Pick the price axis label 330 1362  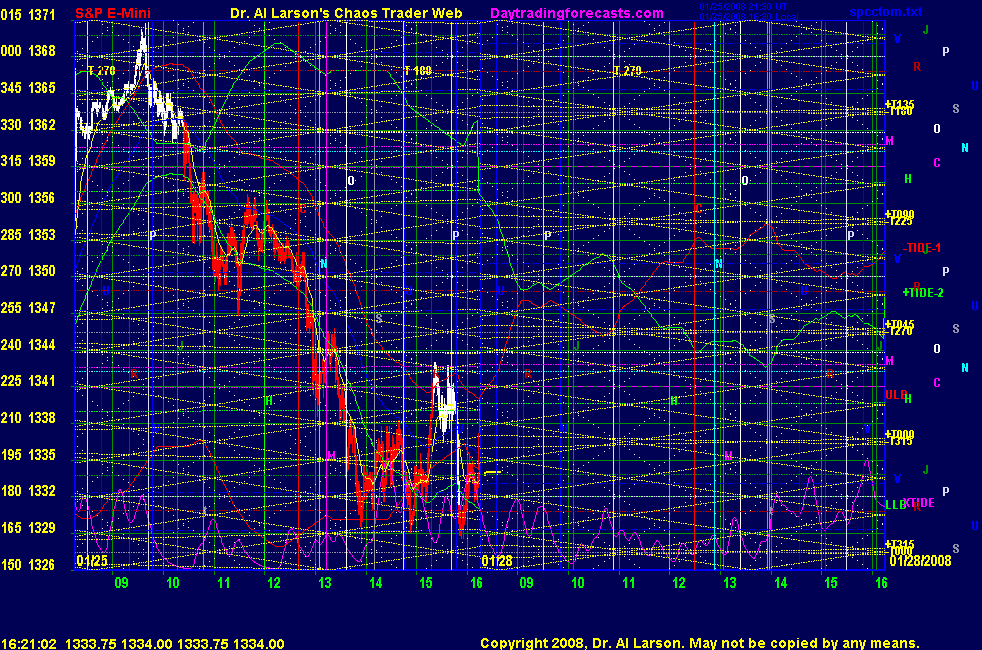point(28,125)
